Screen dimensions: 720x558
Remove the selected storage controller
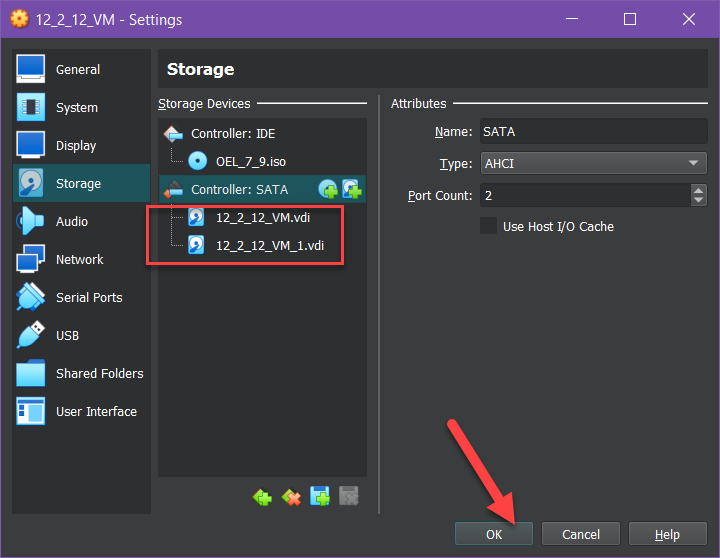tap(292, 496)
